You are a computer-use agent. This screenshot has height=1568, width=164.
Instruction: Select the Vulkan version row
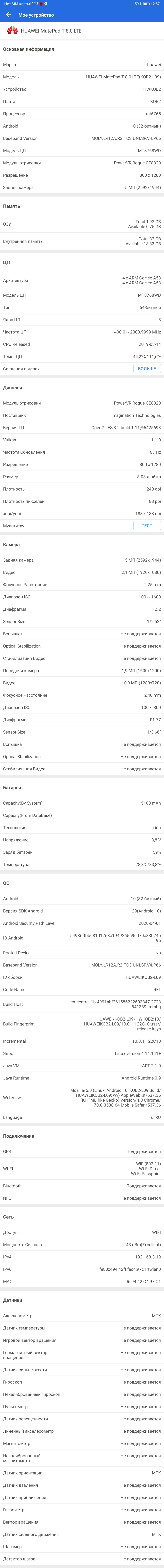click(82, 440)
